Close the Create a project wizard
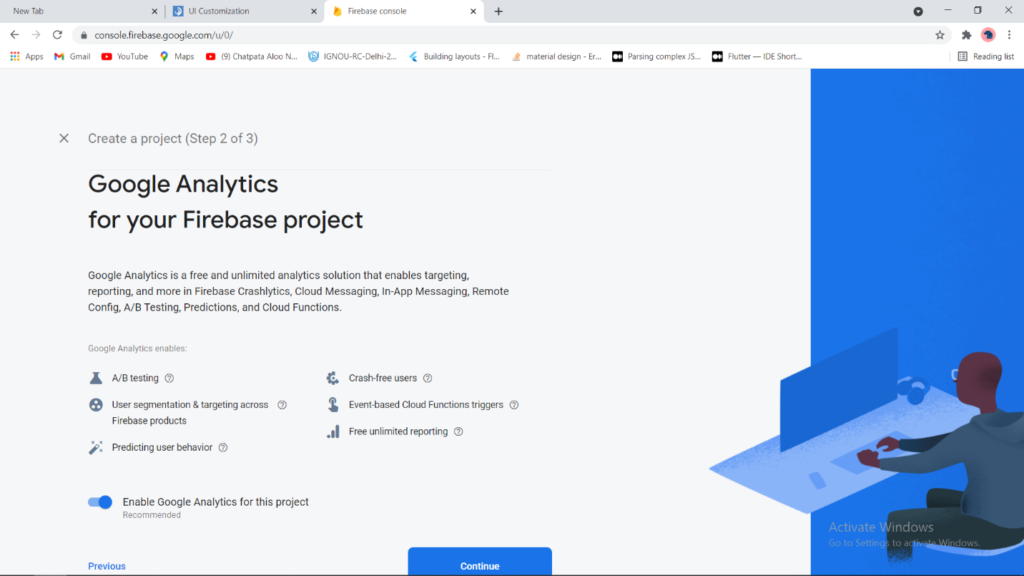Screen dimensions: 1024x576 click(x=63, y=138)
